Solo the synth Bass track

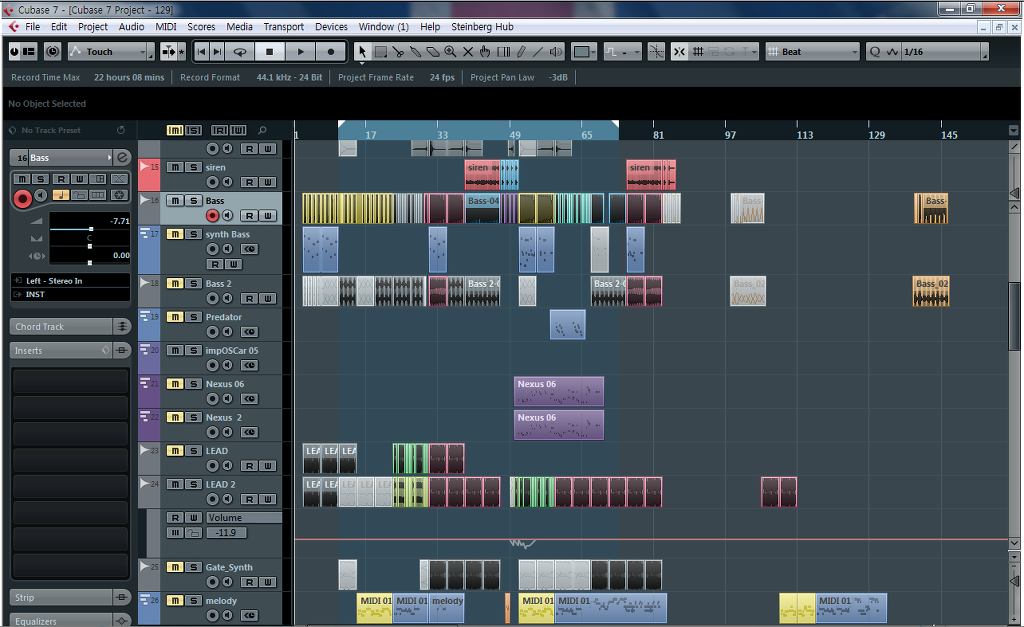click(193, 234)
